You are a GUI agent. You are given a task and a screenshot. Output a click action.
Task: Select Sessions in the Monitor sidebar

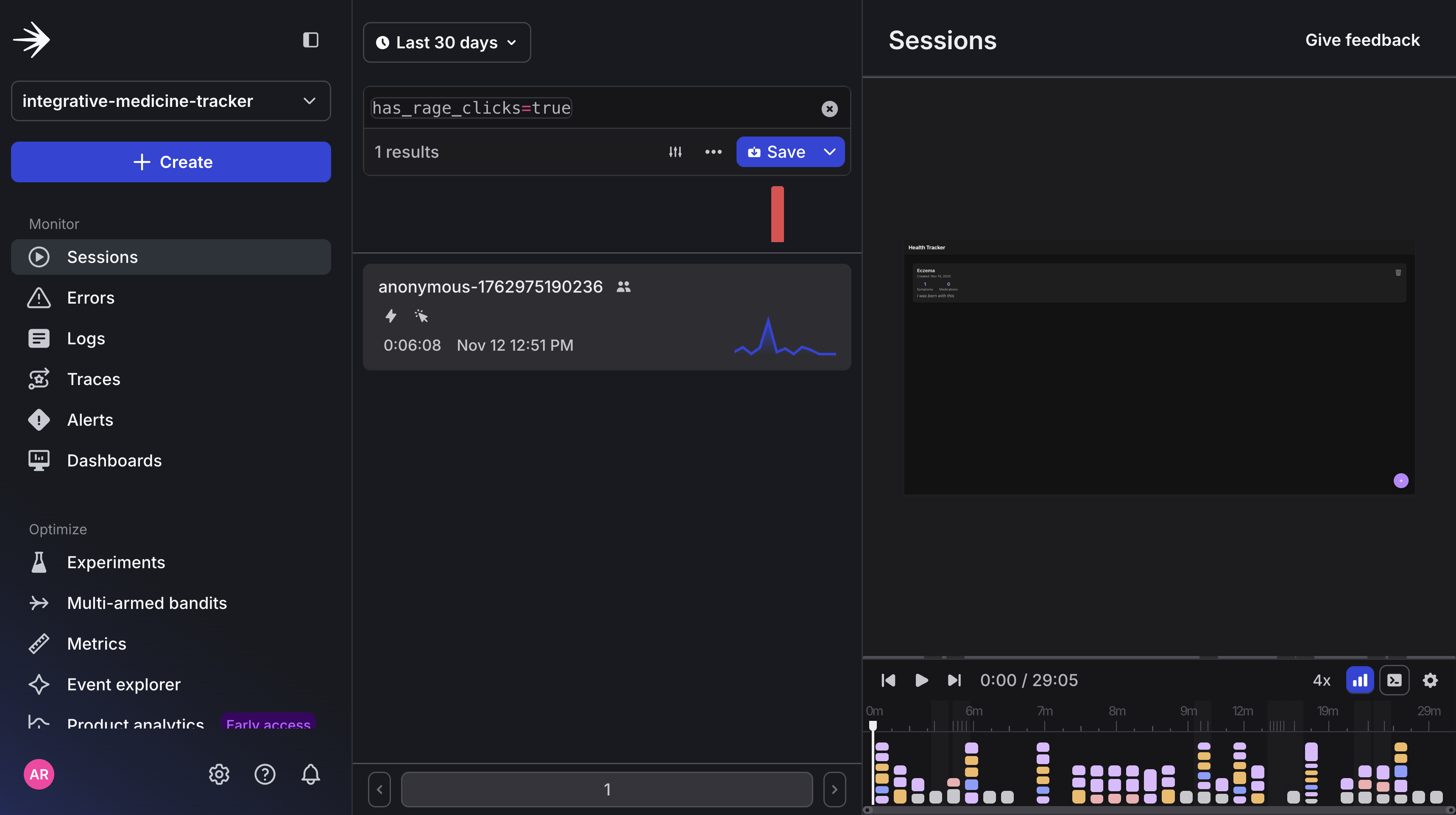(x=102, y=257)
